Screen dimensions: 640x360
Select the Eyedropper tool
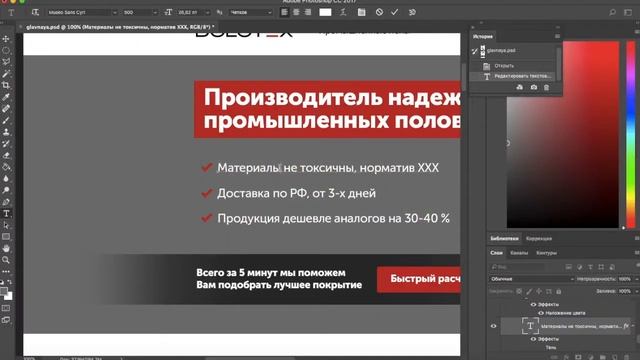[6, 97]
